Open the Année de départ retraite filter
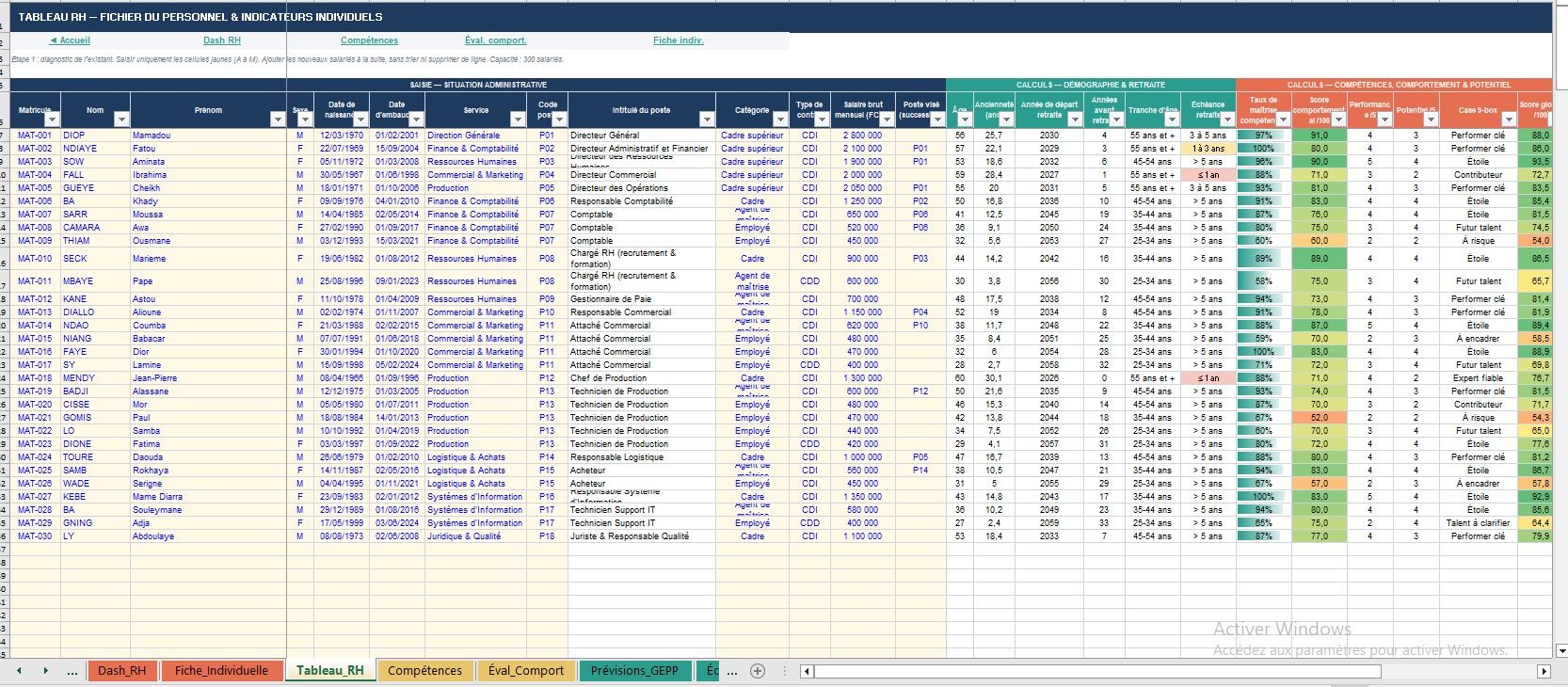Image resolution: width=1568 pixels, height=687 pixels. tap(1074, 120)
